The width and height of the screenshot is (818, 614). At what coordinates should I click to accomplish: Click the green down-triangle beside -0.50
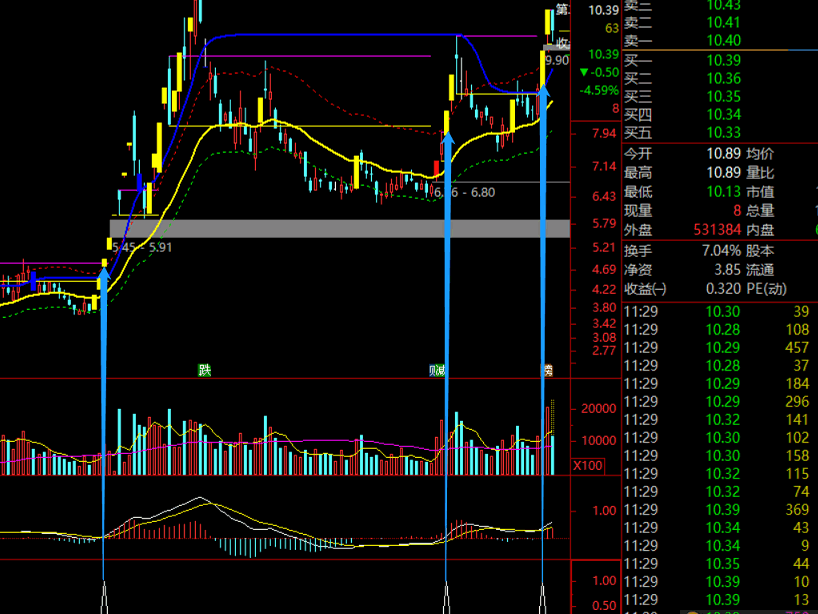pyautogui.click(x=584, y=72)
